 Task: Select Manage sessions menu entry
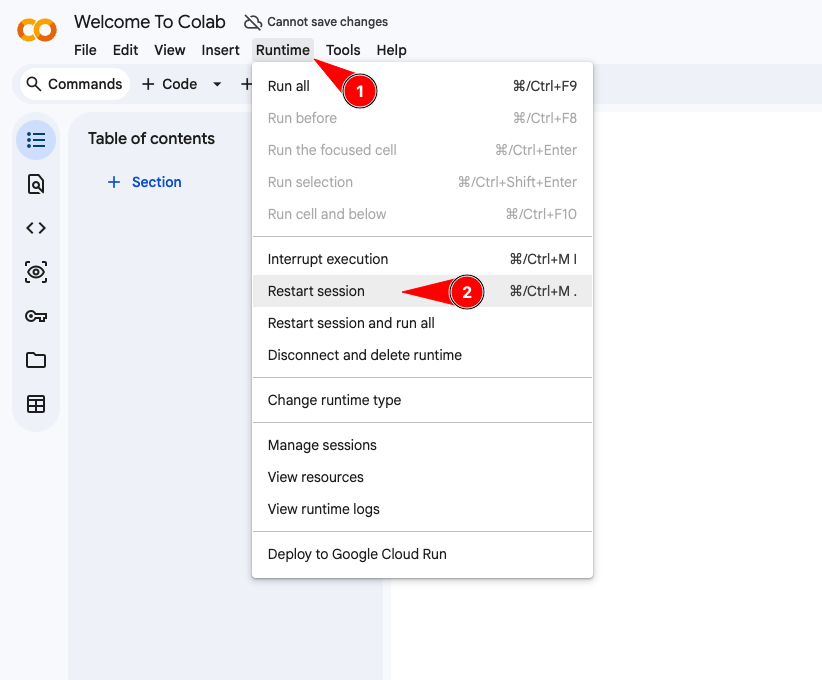pyautogui.click(x=422, y=445)
